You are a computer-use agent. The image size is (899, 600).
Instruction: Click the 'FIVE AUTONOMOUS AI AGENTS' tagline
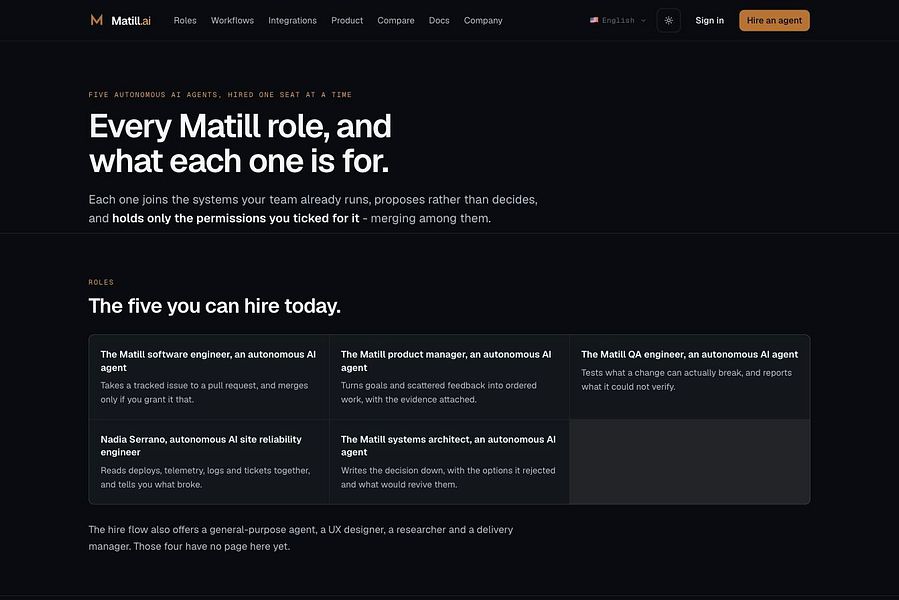coord(220,95)
